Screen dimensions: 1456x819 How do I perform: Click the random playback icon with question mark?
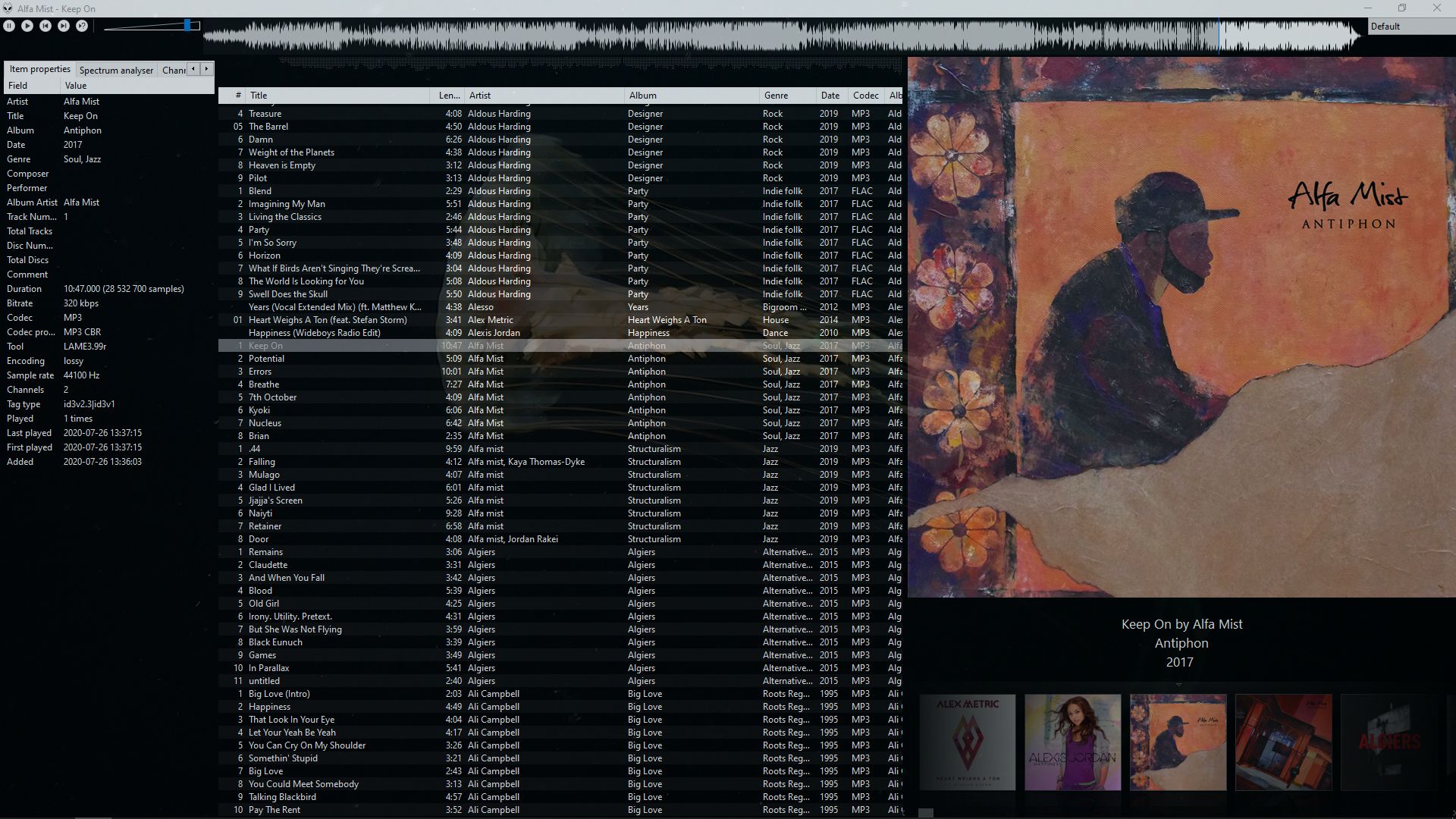tap(81, 25)
